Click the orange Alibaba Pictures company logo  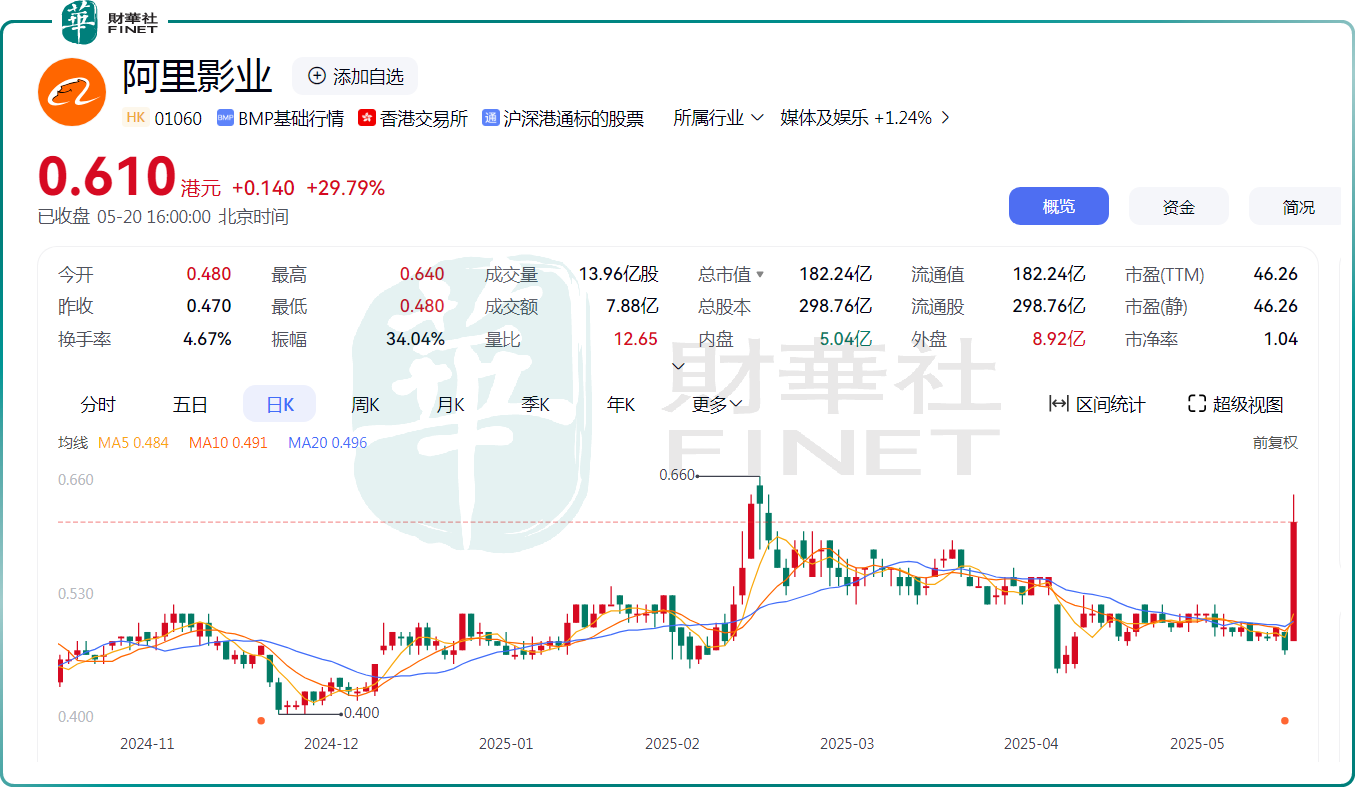[71, 92]
